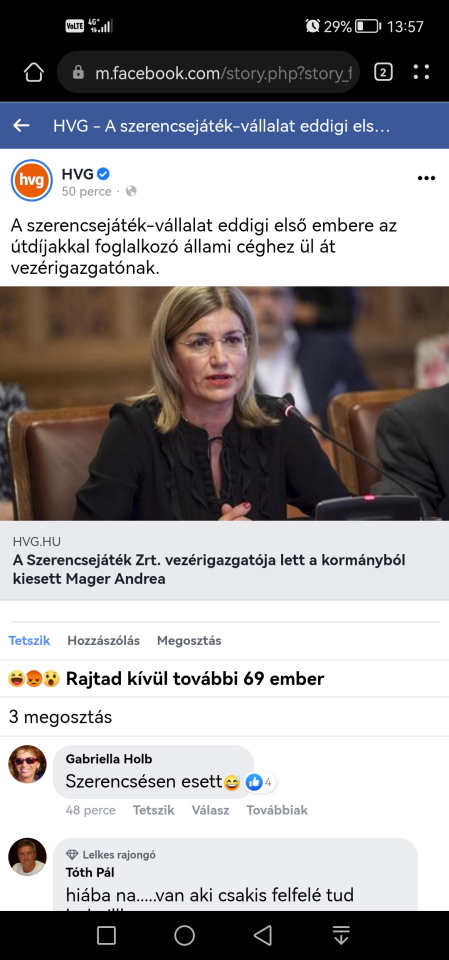Open the post options three-dot menu
The height and width of the screenshot is (960, 449).
(x=426, y=178)
